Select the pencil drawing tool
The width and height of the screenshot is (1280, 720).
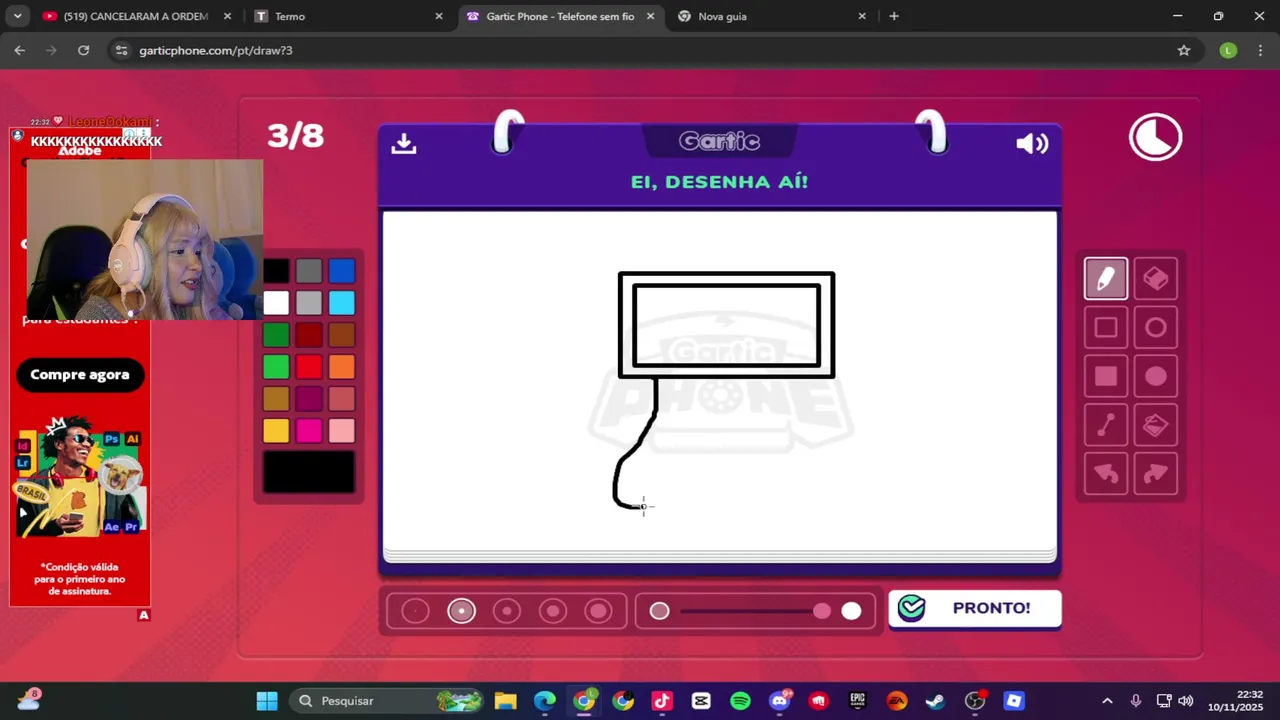click(x=1106, y=279)
